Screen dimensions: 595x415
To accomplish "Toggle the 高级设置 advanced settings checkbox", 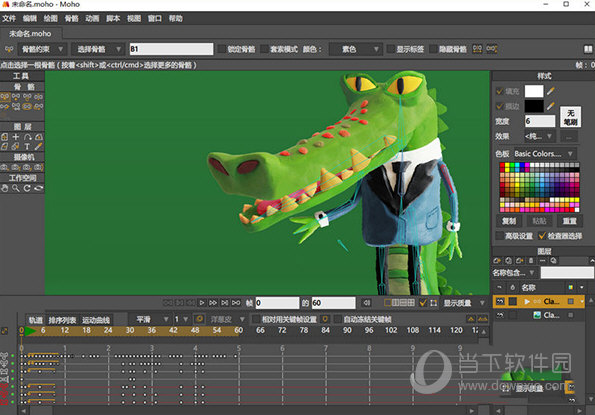I will [500, 236].
